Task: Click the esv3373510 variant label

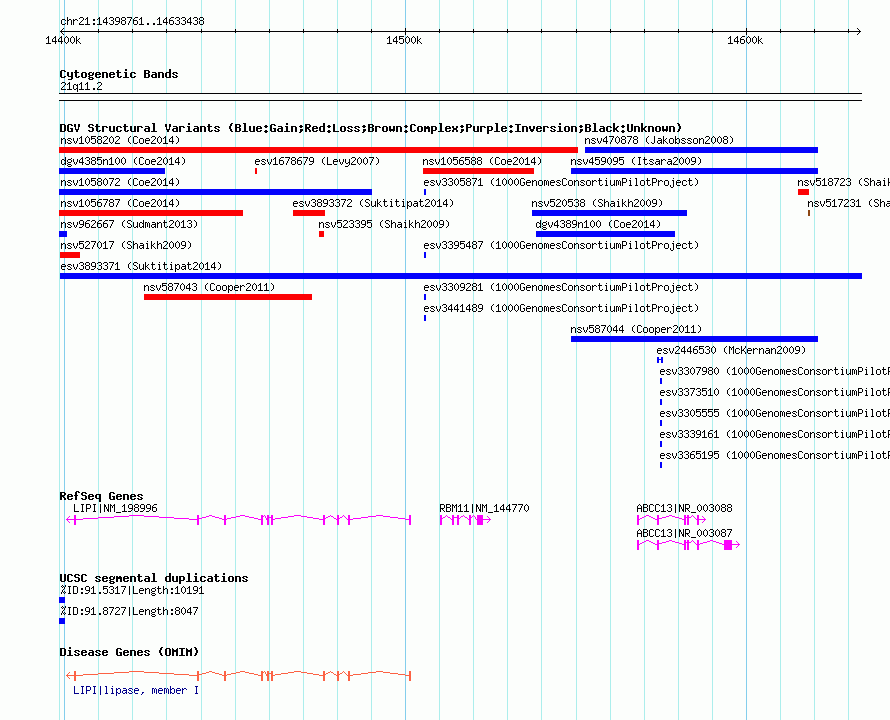Action: [774, 392]
